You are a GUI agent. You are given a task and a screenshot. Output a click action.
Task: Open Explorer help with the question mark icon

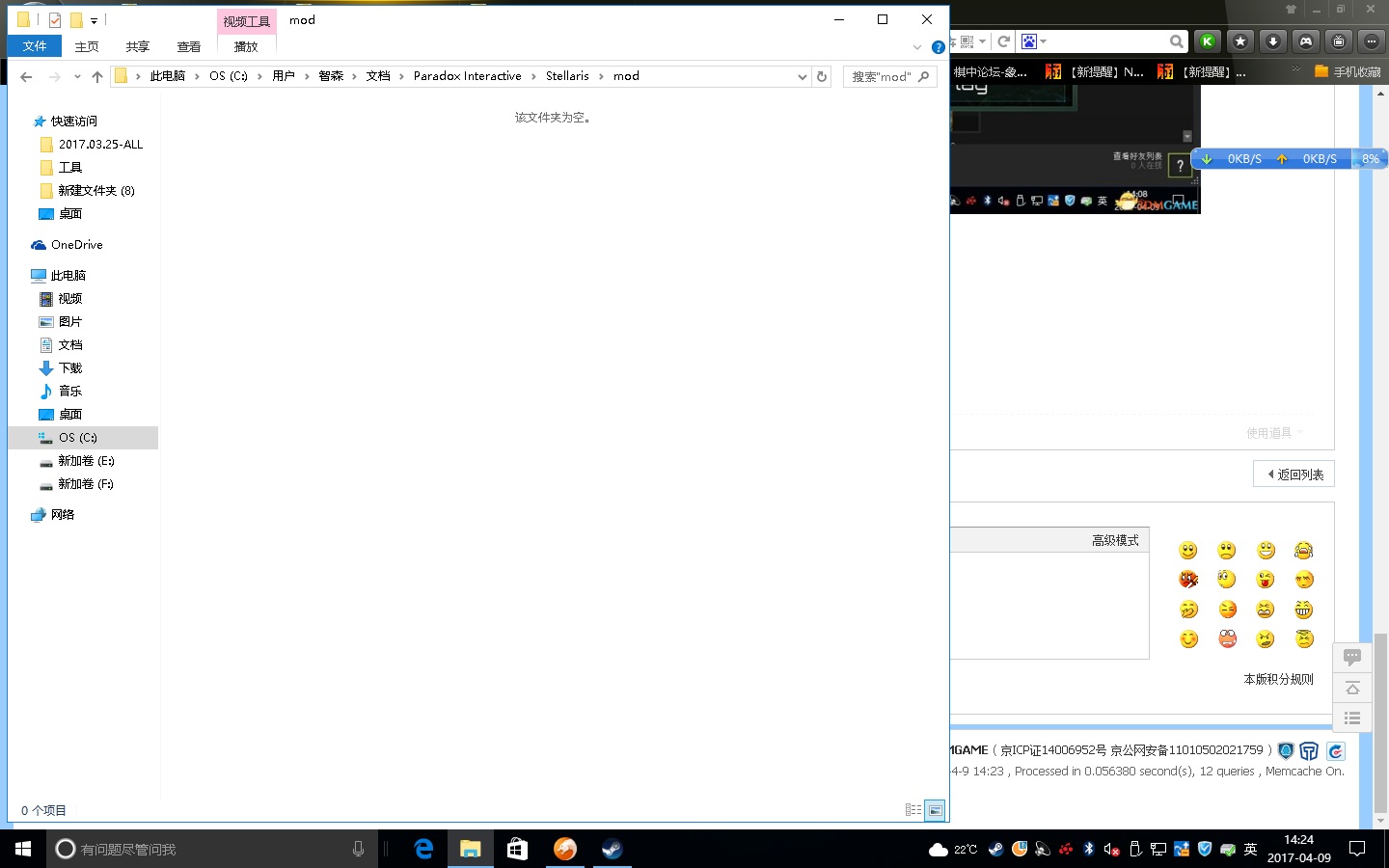pyautogui.click(x=938, y=46)
